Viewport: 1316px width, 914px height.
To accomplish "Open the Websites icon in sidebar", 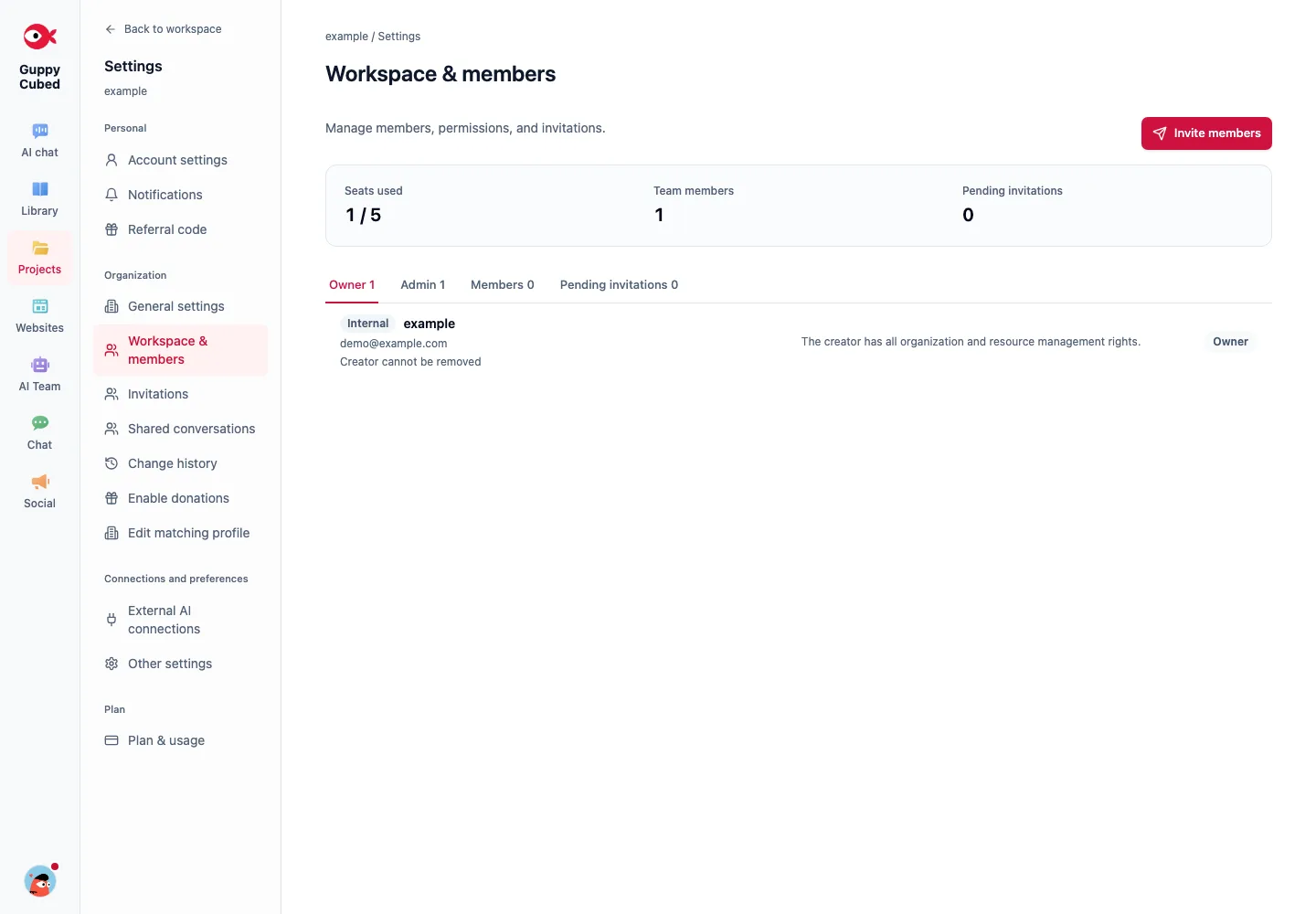I will [40, 306].
